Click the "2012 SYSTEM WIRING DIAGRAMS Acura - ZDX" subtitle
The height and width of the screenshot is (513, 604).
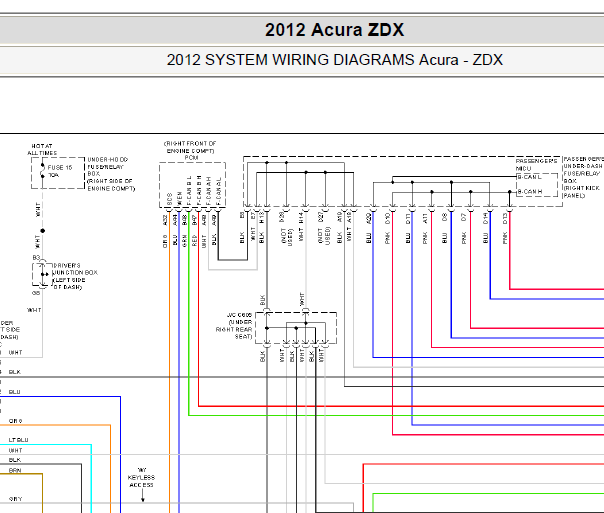334,60
